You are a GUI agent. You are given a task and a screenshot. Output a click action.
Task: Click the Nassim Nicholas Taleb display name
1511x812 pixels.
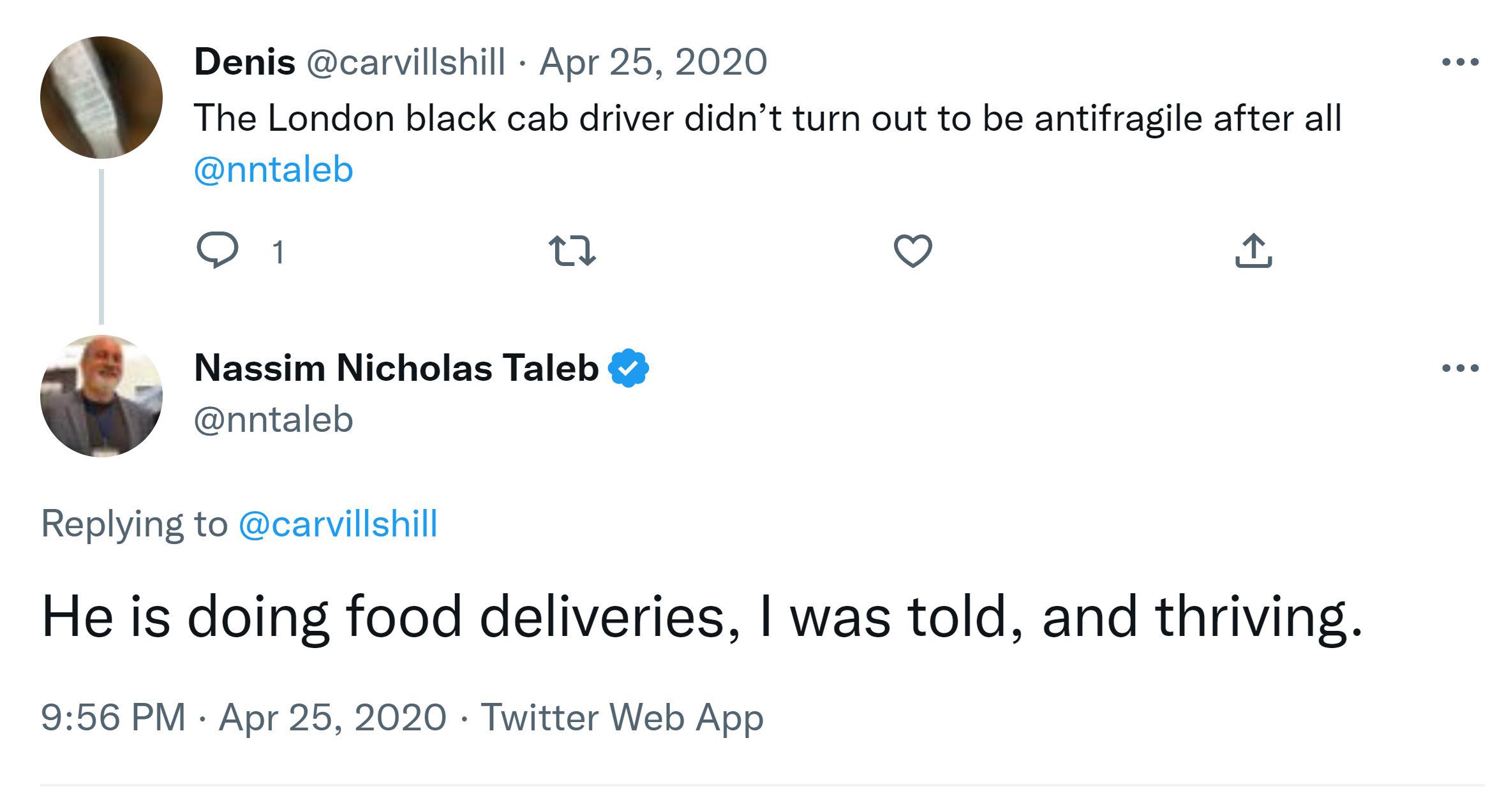(396, 368)
